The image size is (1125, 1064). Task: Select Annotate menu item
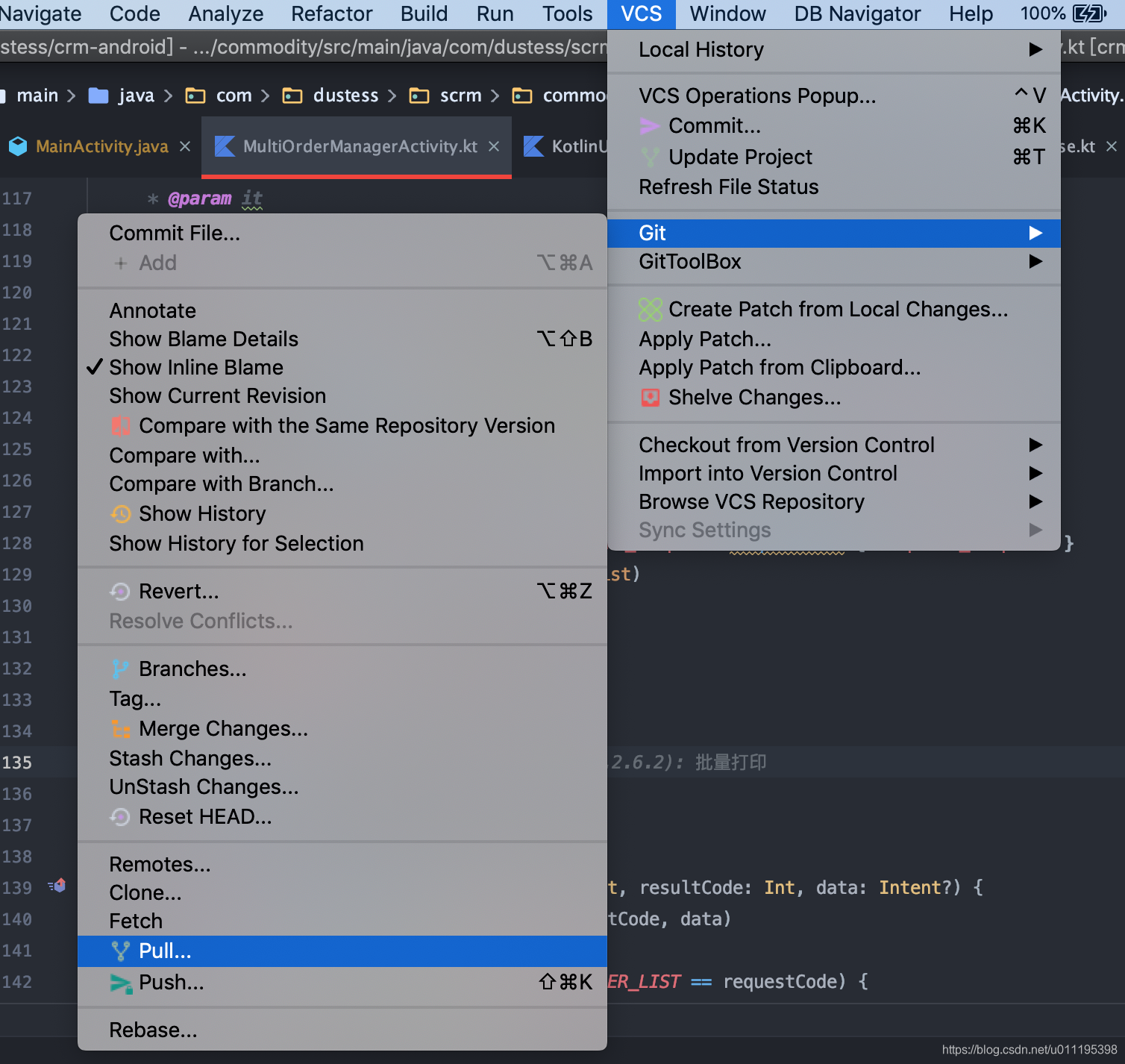point(342,310)
